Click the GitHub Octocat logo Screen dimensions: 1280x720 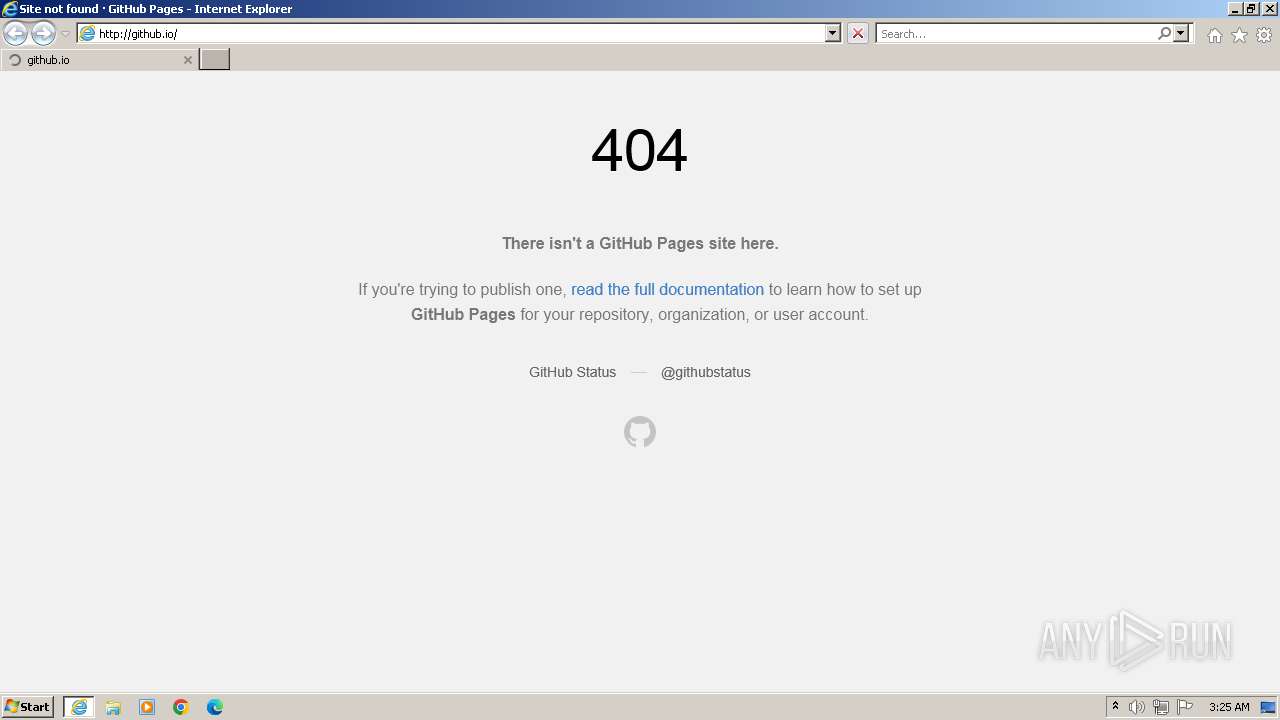pyautogui.click(x=640, y=432)
